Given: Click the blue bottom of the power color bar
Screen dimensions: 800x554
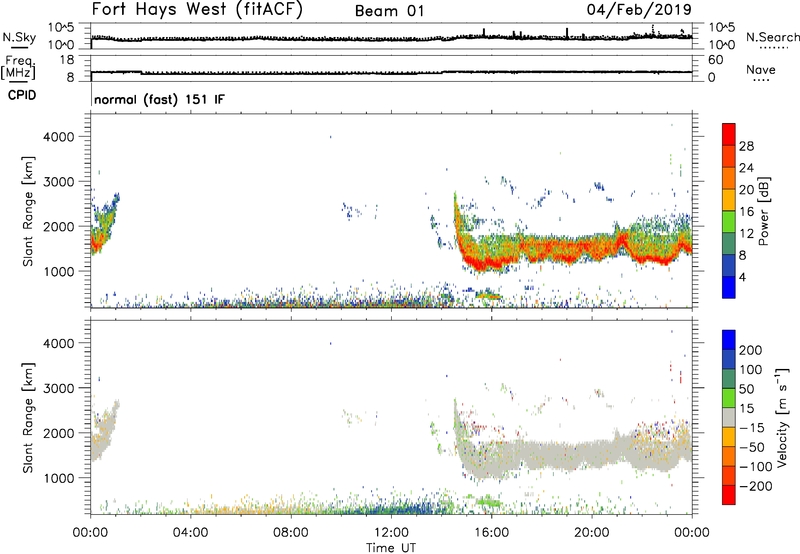Looking at the screenshot, I should [729, 287].
